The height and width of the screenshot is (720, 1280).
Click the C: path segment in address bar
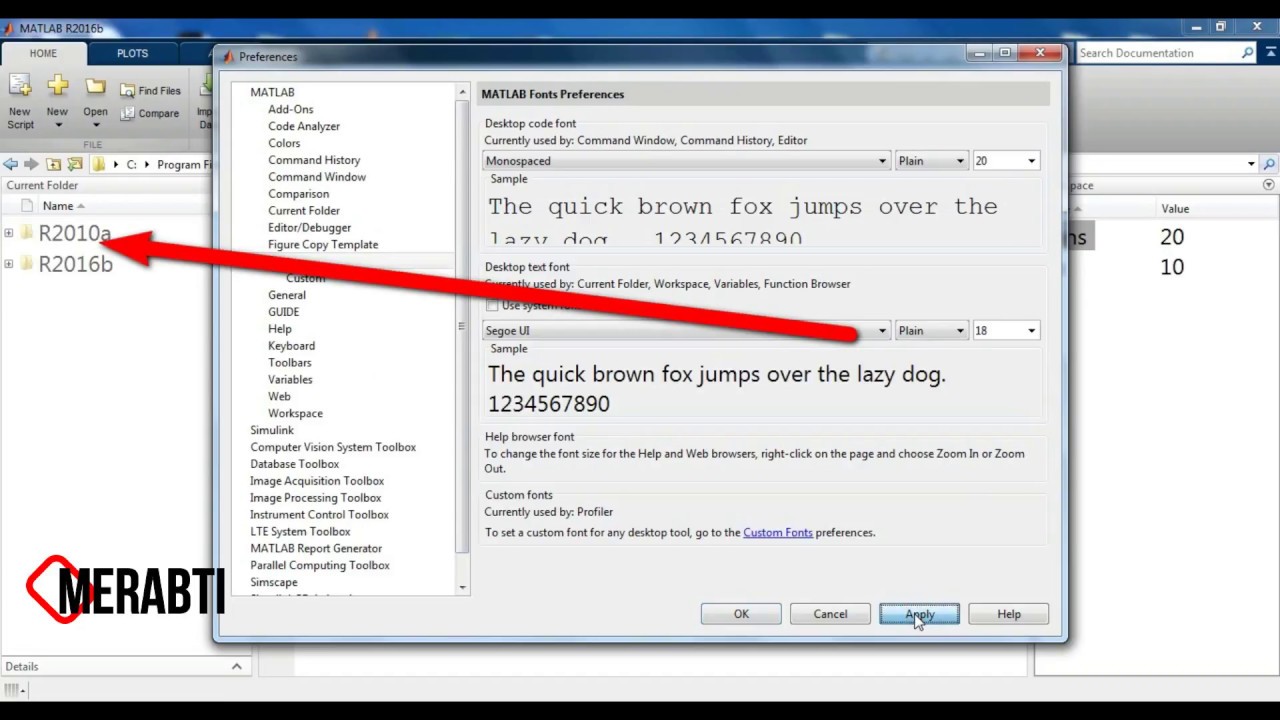131,165
